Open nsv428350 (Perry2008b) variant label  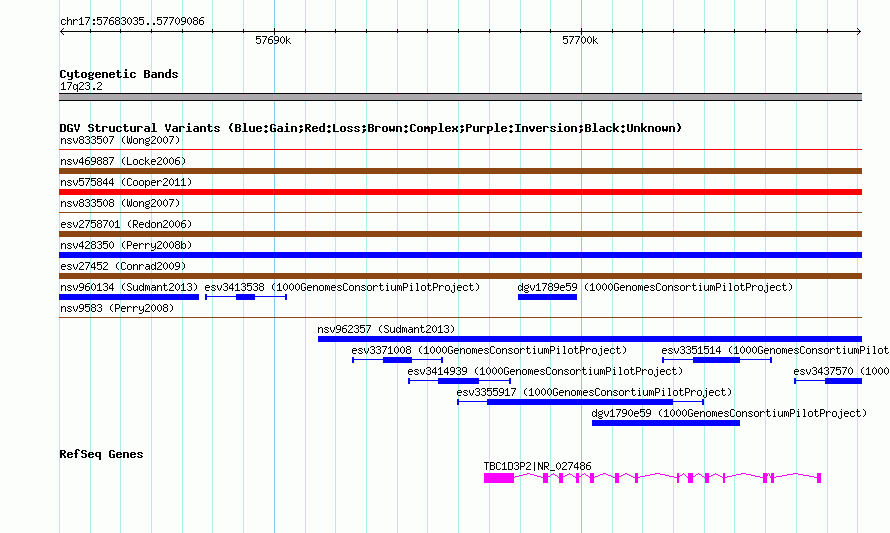(x=126, y=245)
